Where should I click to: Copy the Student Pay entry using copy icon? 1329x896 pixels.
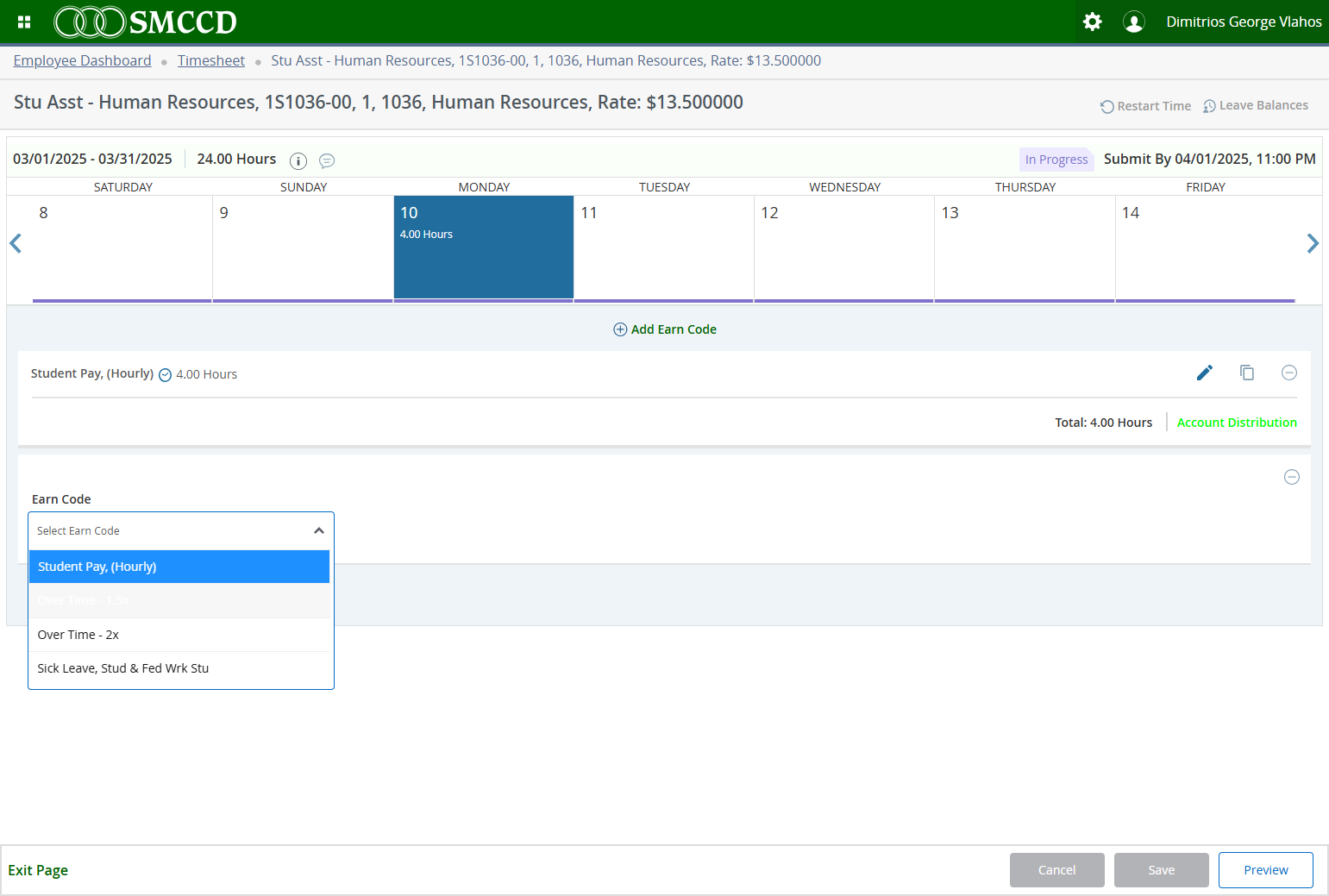point(1247,373)
